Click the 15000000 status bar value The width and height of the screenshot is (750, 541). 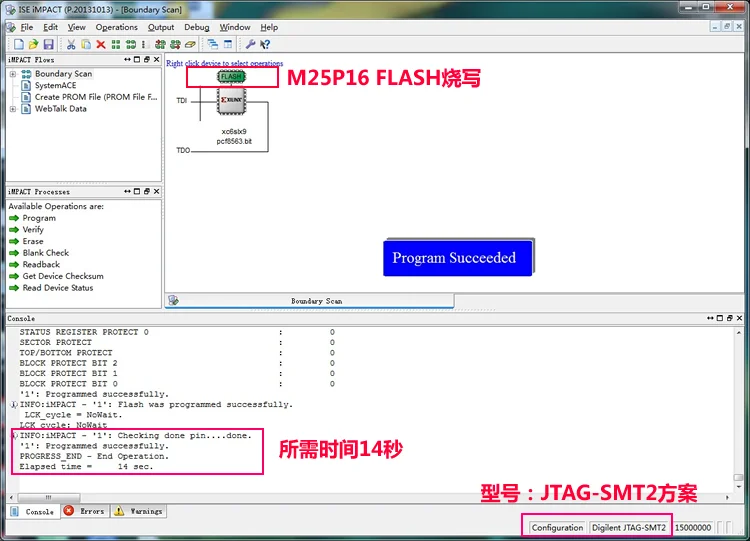[x=693, y=528]
